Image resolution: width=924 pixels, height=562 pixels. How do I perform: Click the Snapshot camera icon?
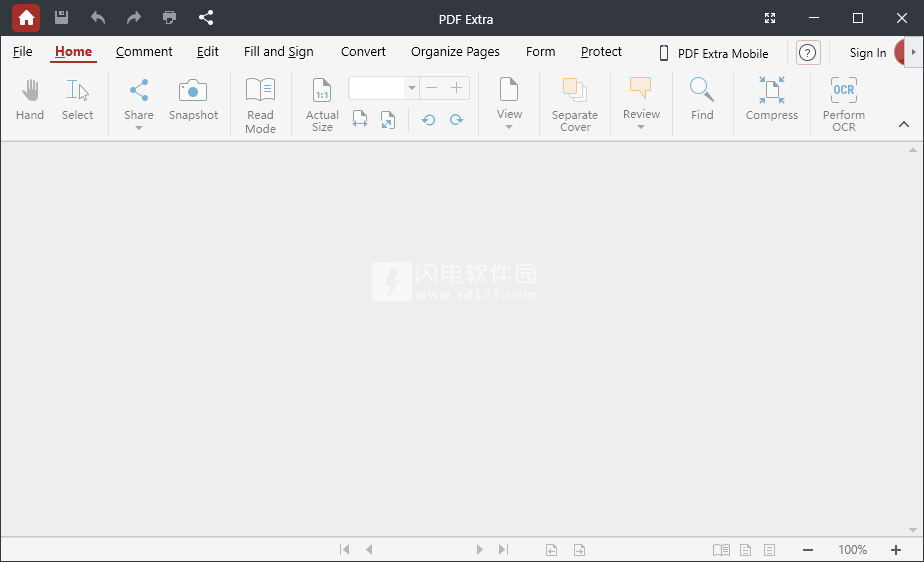coord(193,92)
